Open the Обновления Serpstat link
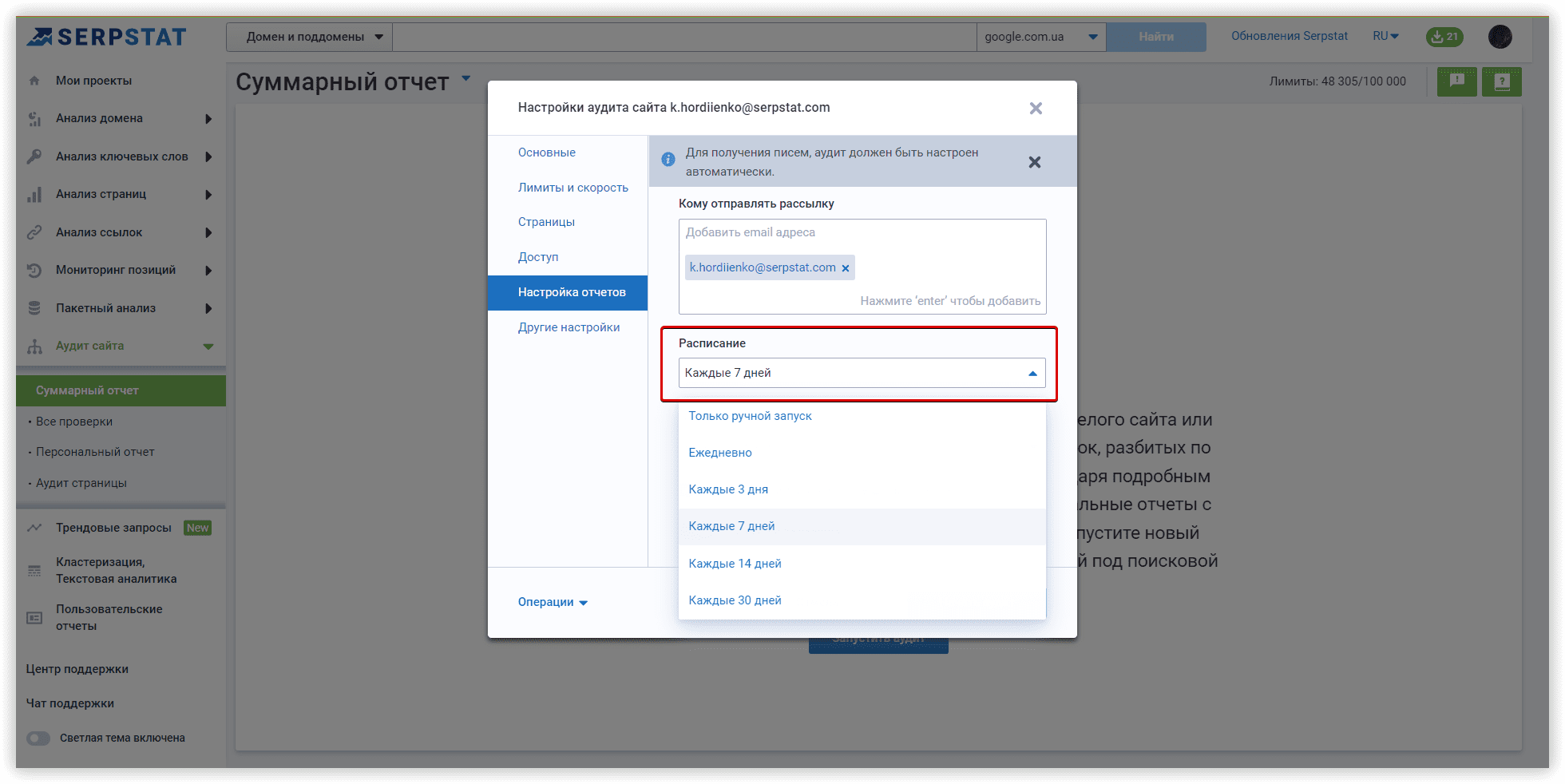 [1290, 37]
